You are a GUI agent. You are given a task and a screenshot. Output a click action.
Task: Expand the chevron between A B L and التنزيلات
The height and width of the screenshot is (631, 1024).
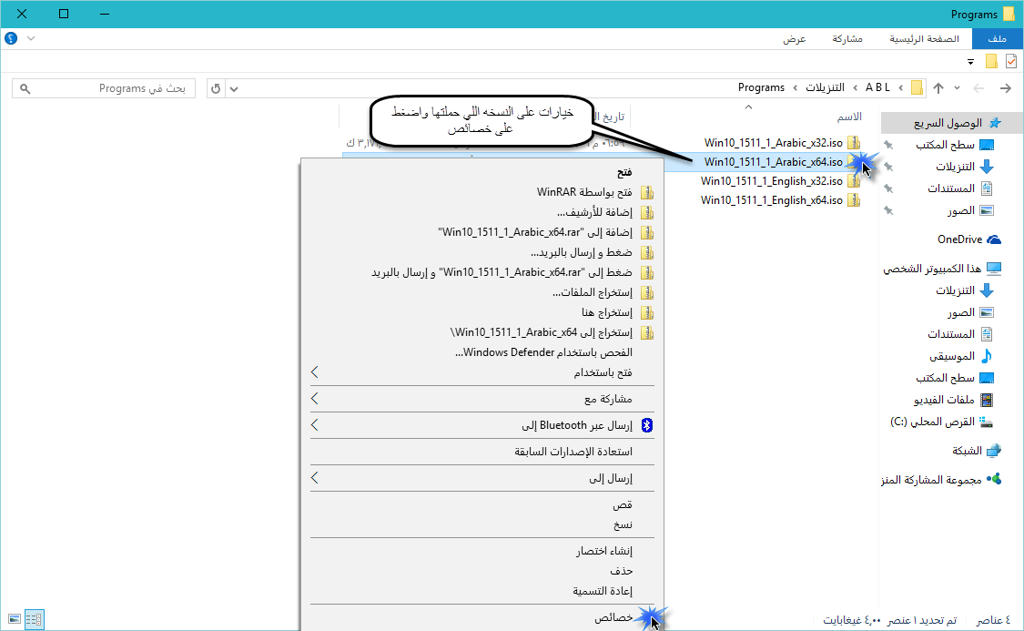[x=855, y=88]
